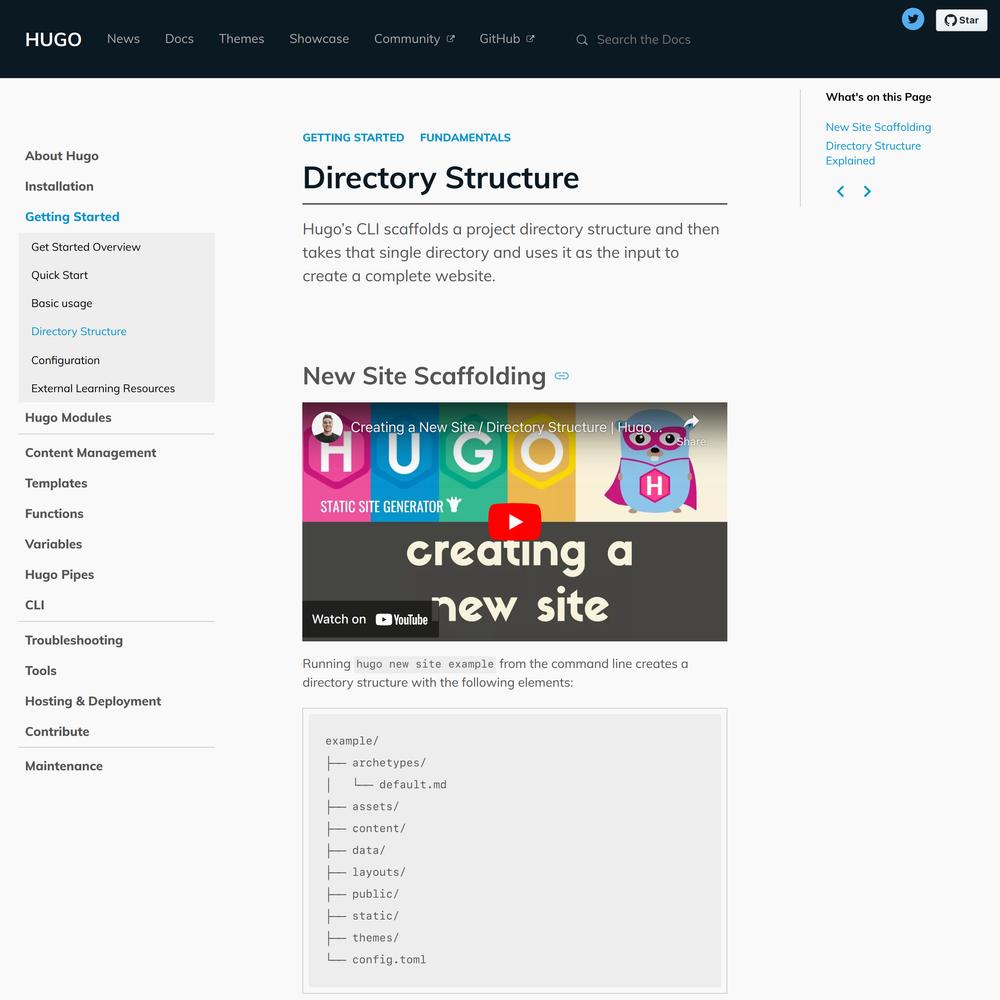Open Hosting & Deployment sidebar section

pyautogui.click(x=93, y=701)
